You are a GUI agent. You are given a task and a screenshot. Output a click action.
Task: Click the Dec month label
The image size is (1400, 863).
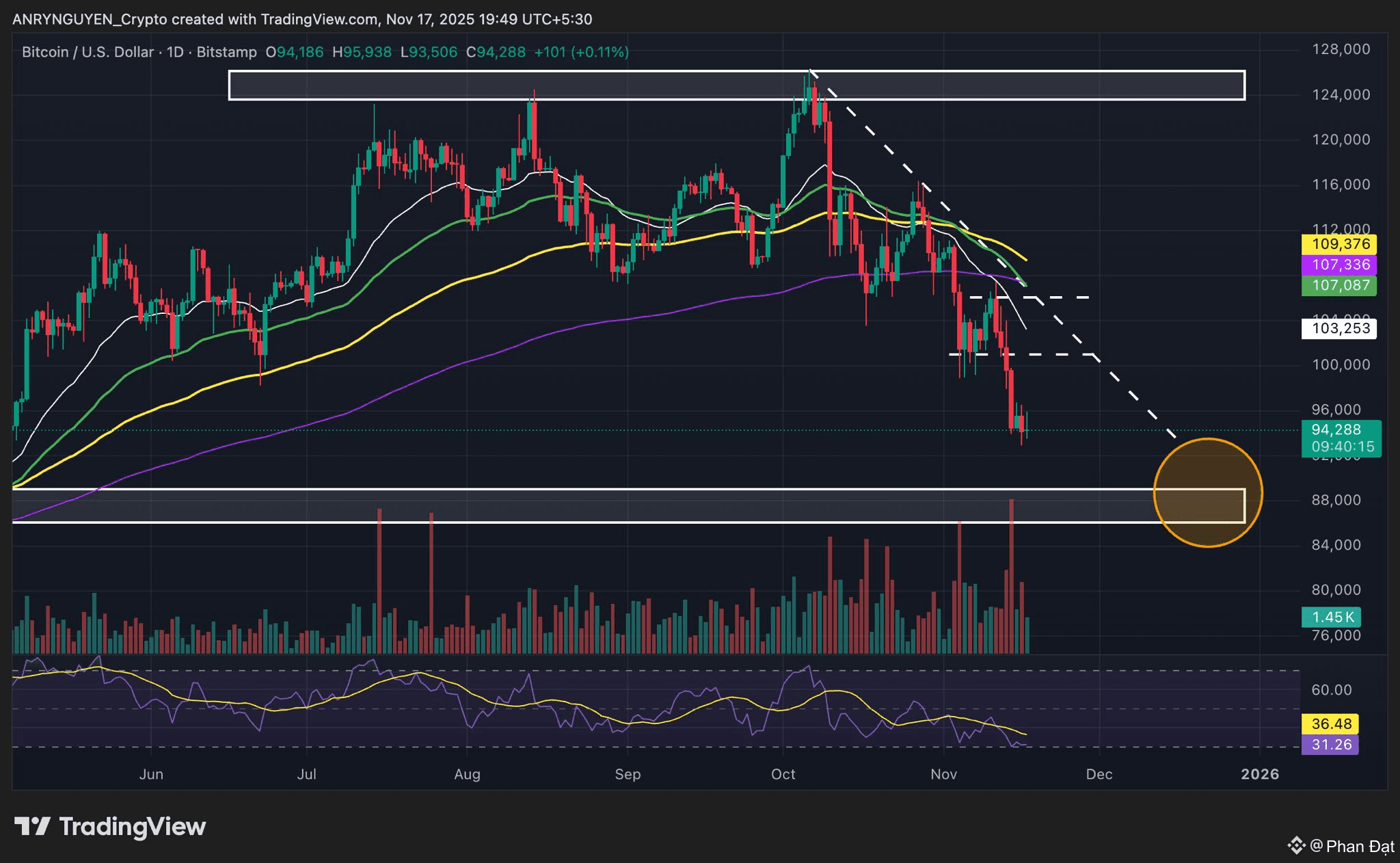(1099, 774)
